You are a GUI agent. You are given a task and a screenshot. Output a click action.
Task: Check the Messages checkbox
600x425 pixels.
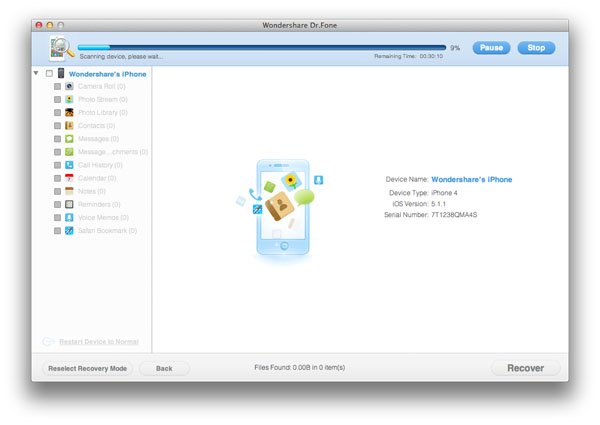[57, 139]
